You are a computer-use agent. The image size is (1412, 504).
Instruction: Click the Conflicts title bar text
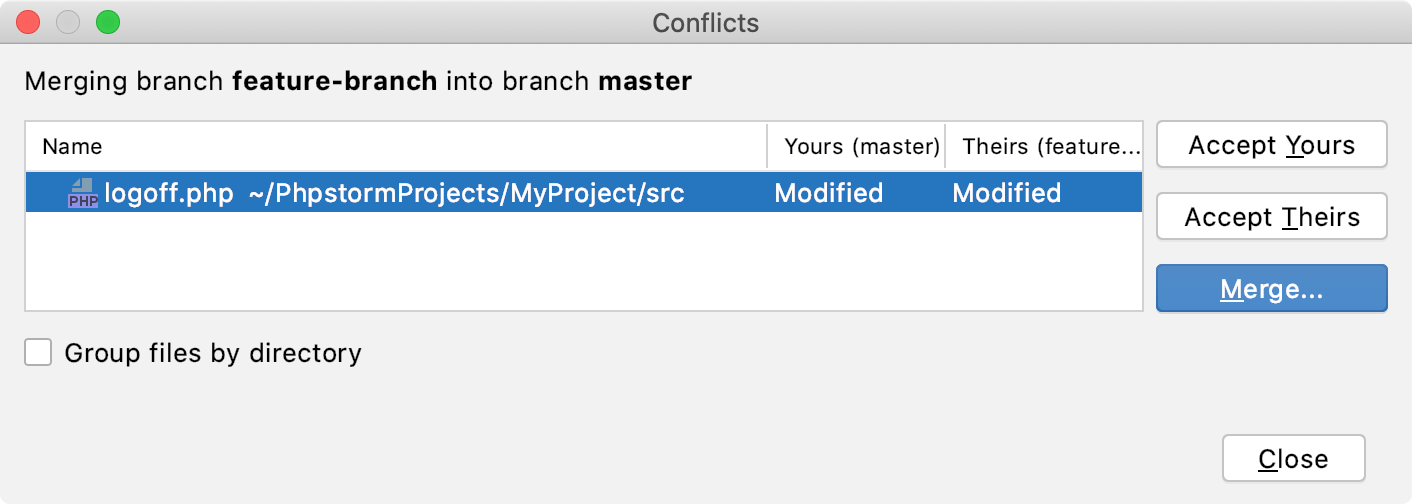pos(706,22)
